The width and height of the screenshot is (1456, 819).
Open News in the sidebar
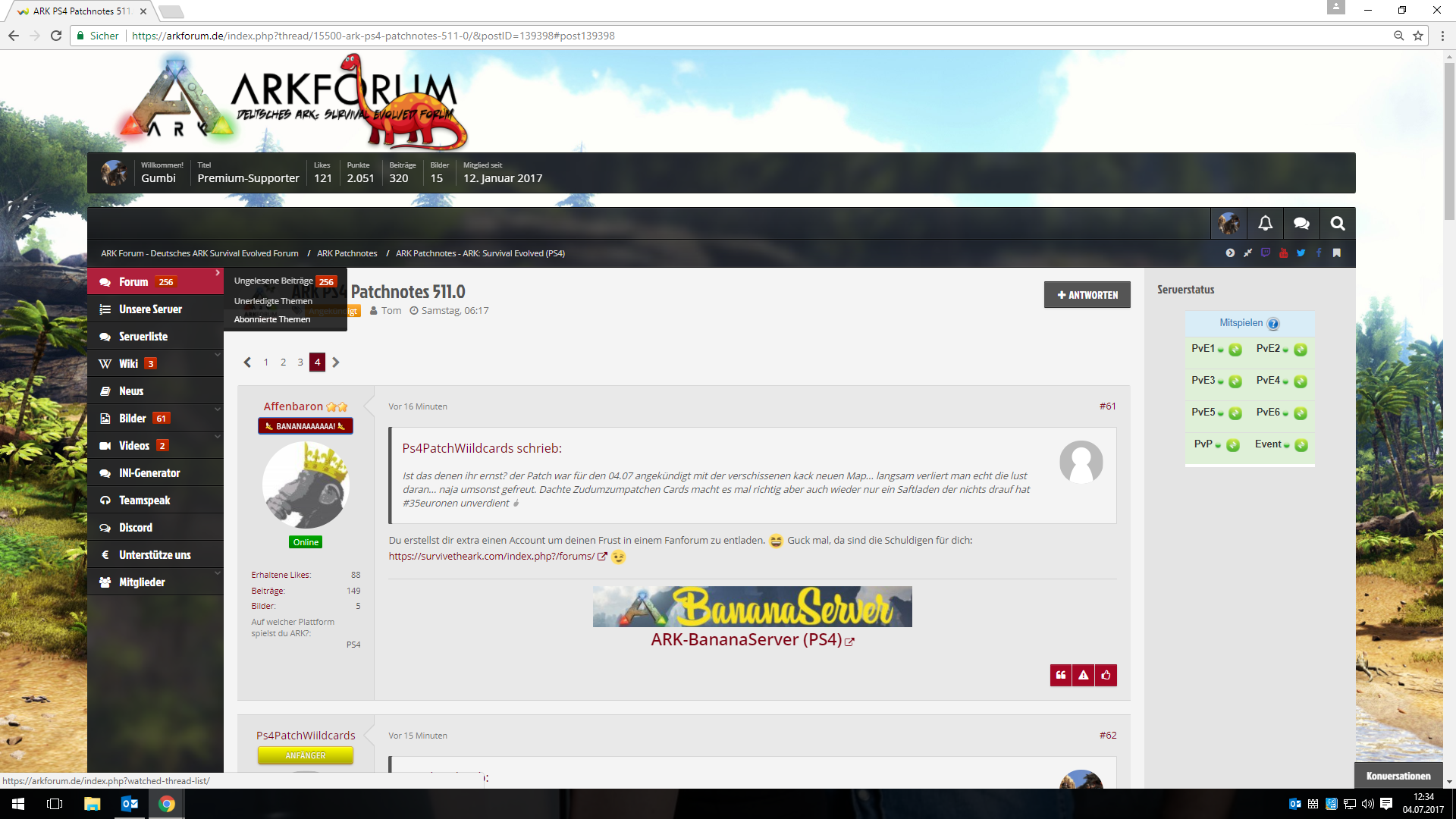pyautogui.click(x=155, y=391)
